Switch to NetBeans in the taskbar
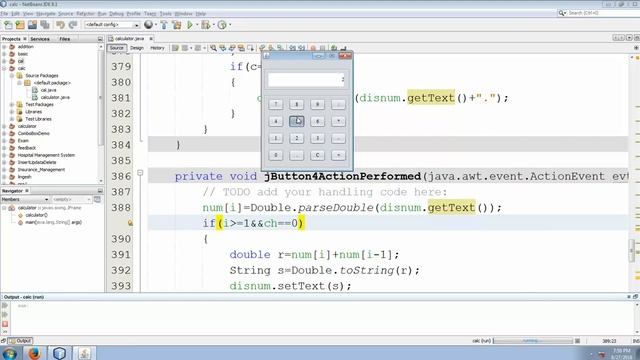 tap(59, 353)
